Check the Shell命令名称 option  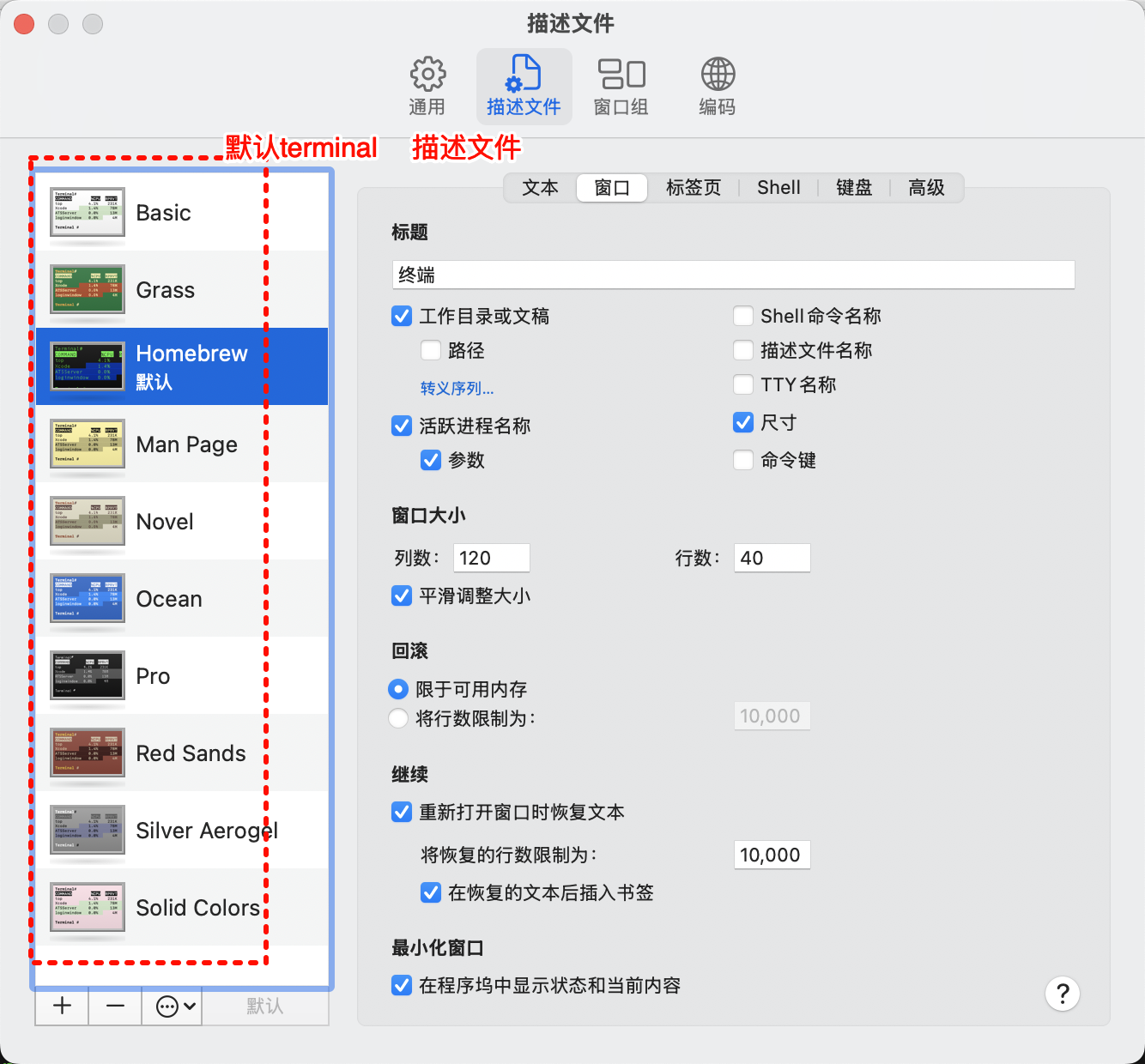pyautogui.click(x=742, y=316)
